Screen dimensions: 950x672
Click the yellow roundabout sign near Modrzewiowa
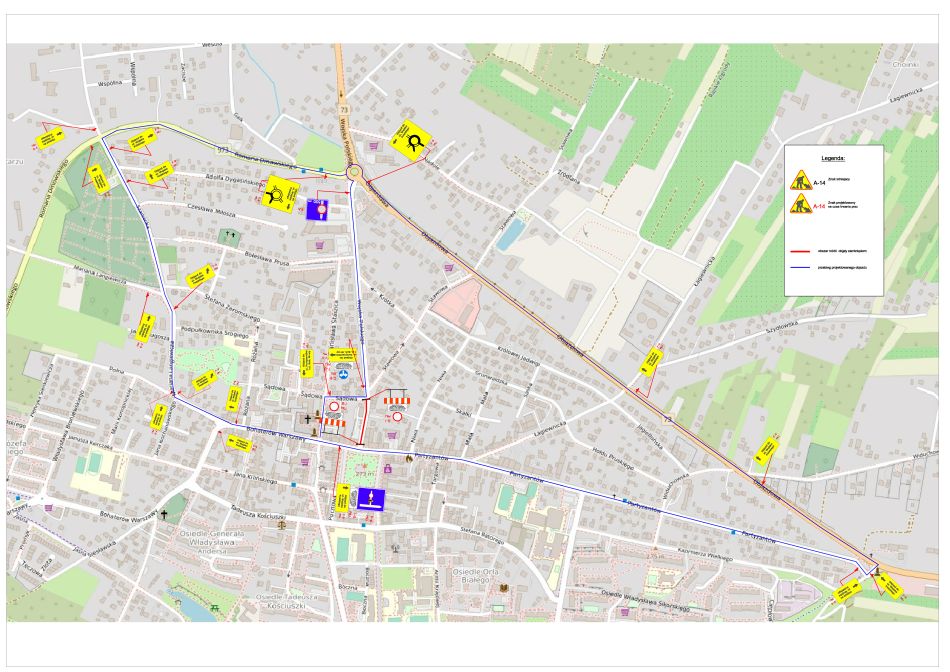411,141
